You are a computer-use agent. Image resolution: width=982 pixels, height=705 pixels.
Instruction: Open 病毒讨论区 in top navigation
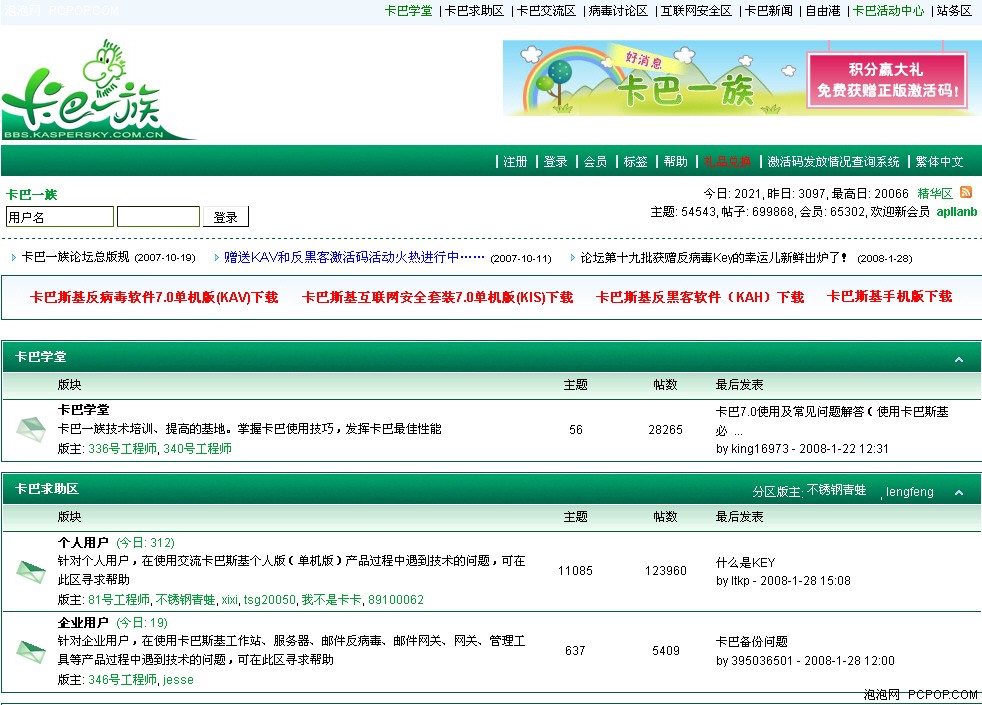[x=618, y=11]
